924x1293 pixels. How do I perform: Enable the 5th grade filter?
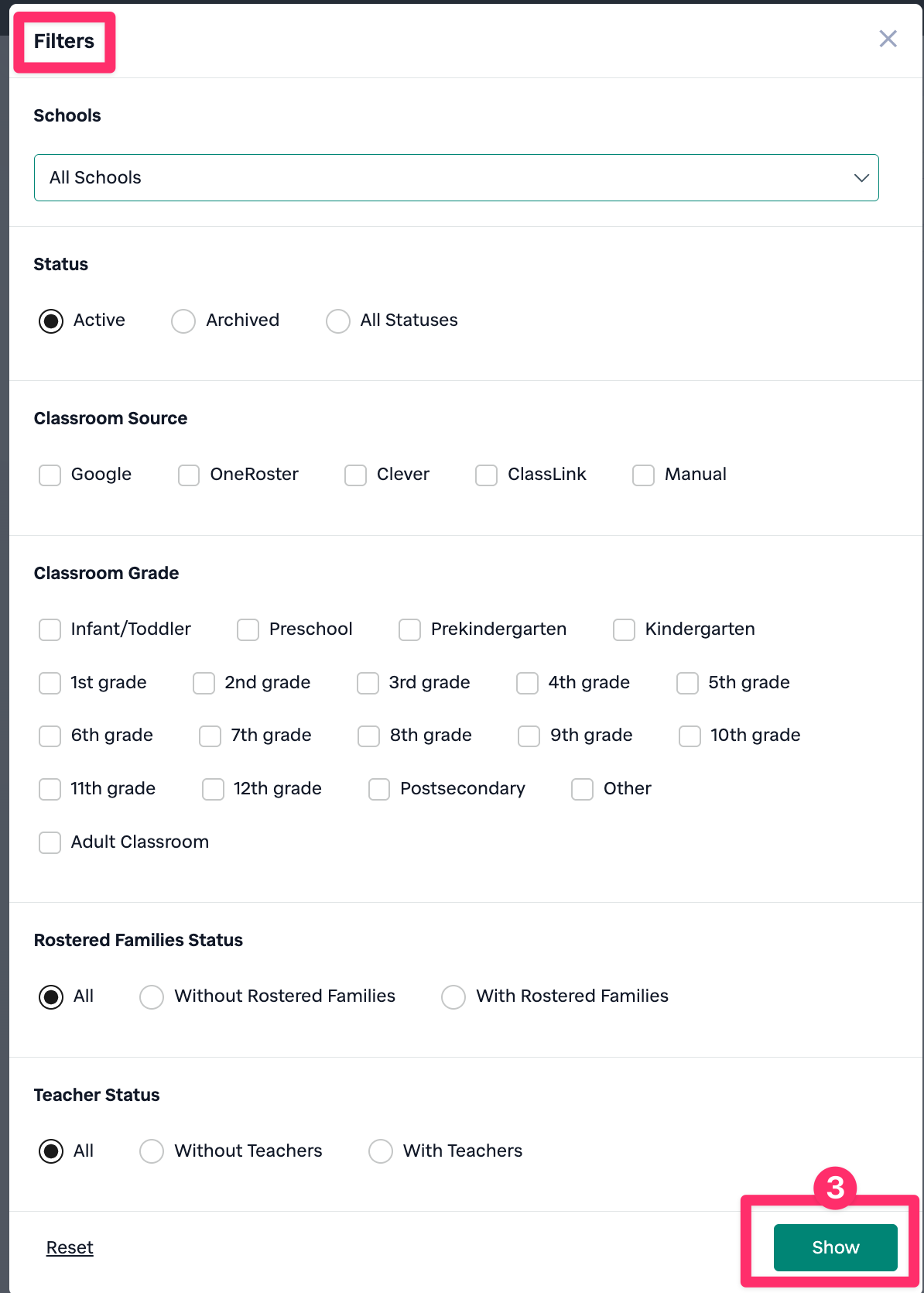[687, 683]
